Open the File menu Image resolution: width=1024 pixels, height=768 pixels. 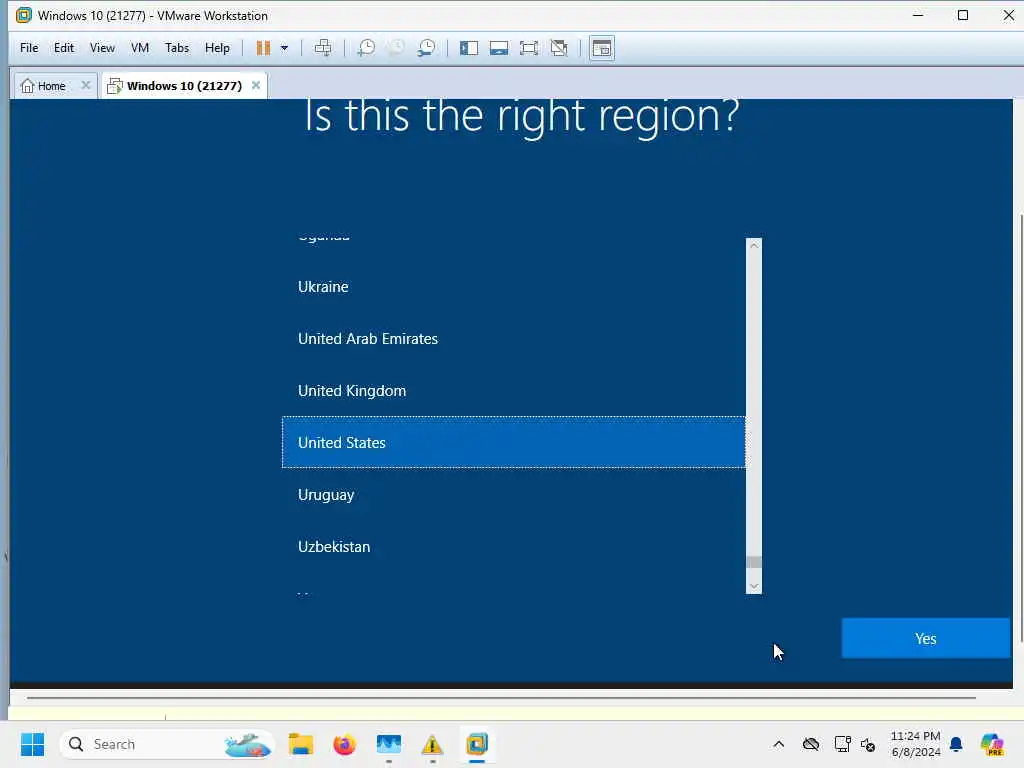29,48
